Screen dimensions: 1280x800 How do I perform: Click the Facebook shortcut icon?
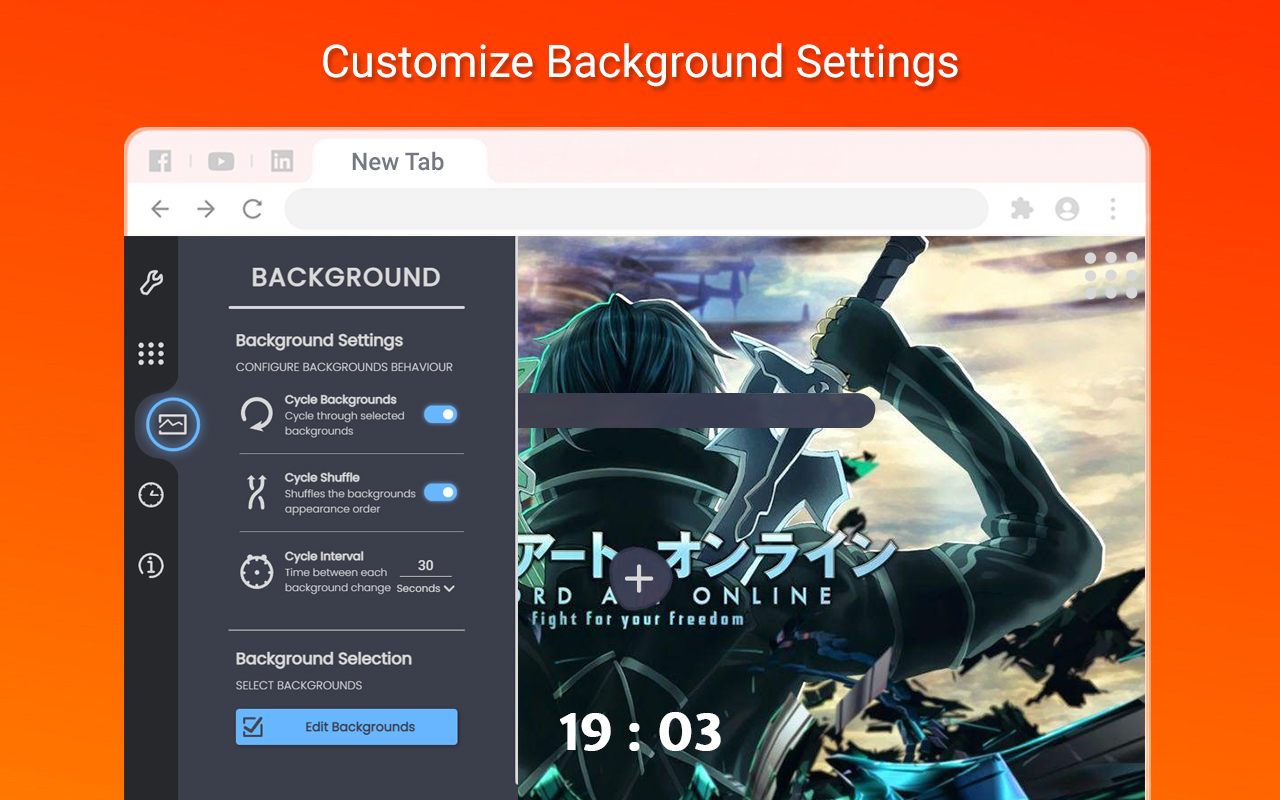[160, 161]
